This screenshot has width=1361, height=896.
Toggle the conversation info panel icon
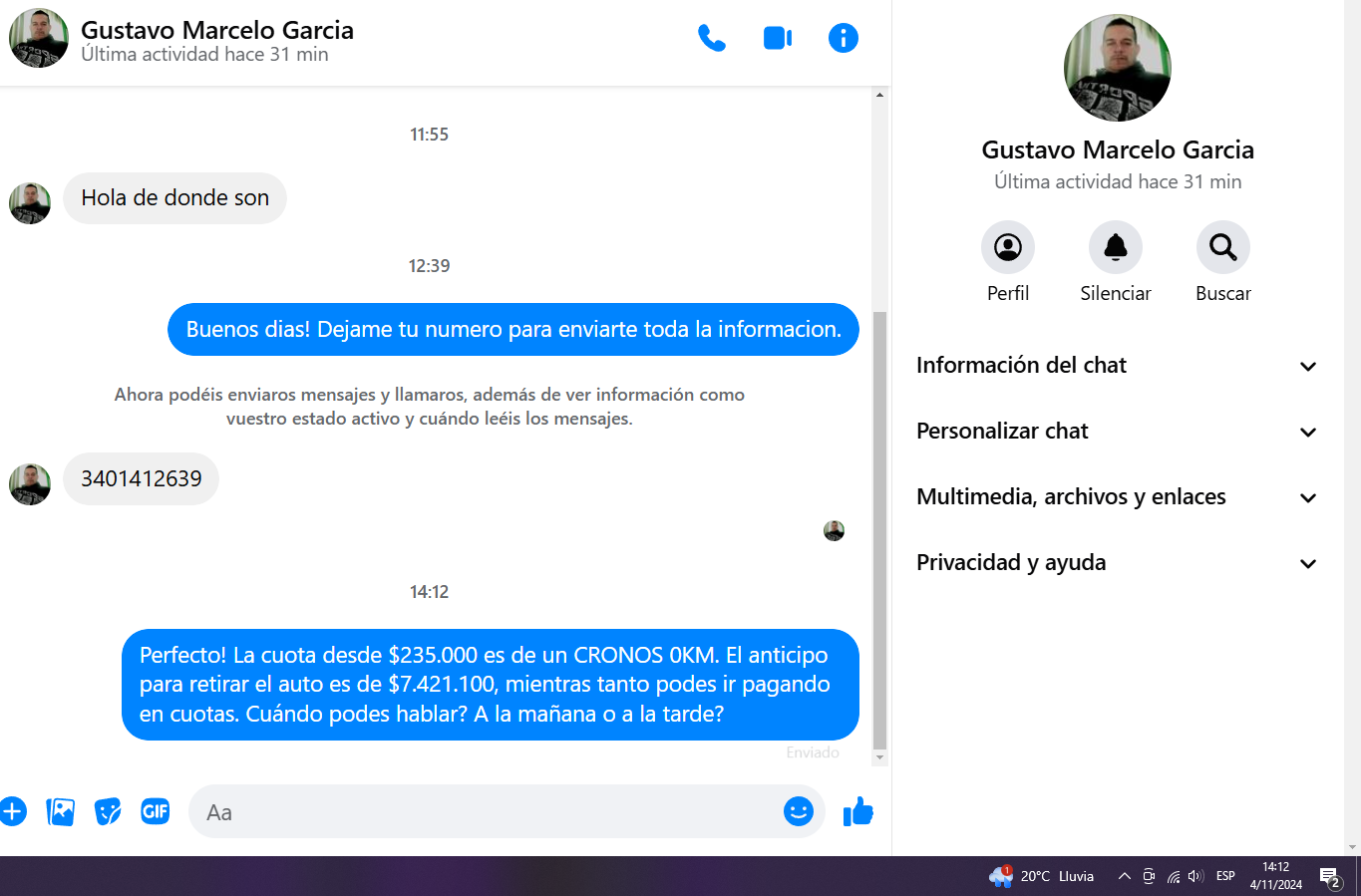(844, 38)
